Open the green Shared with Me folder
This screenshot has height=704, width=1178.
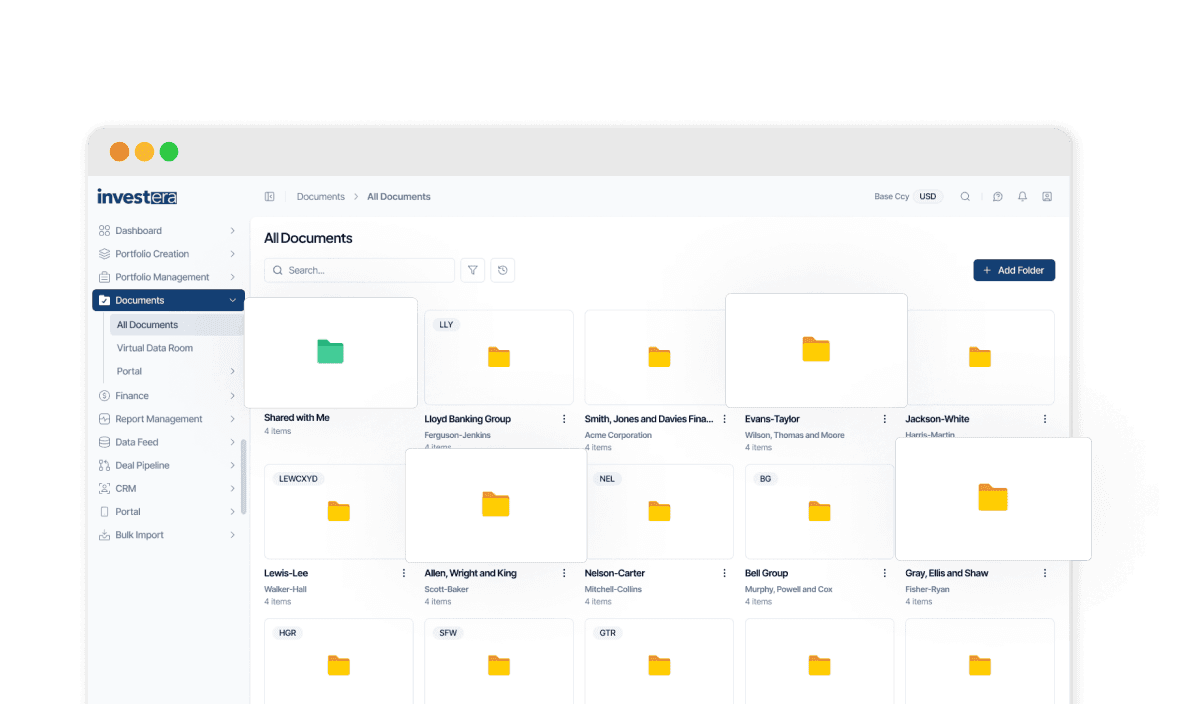[331, 352]
